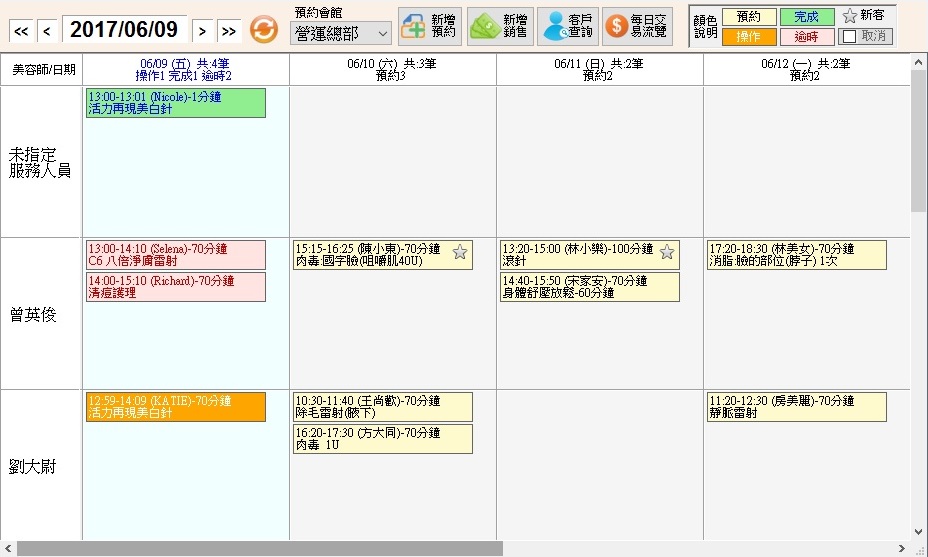Open 客戶查詢 customer search
Screen dimensions: 928x557
click(x=568, y=26)
